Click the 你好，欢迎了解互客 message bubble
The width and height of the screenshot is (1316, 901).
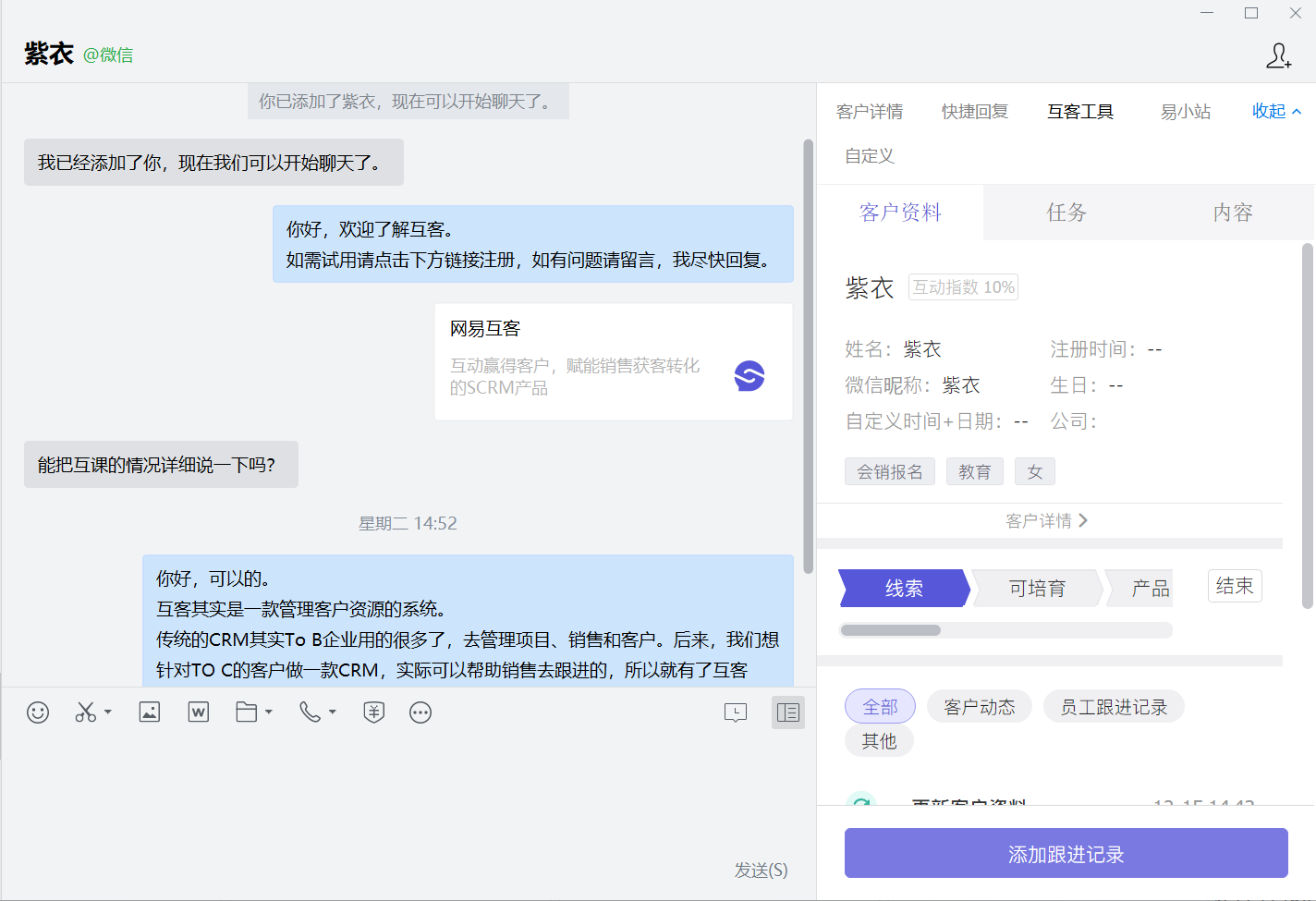(533, 244)
